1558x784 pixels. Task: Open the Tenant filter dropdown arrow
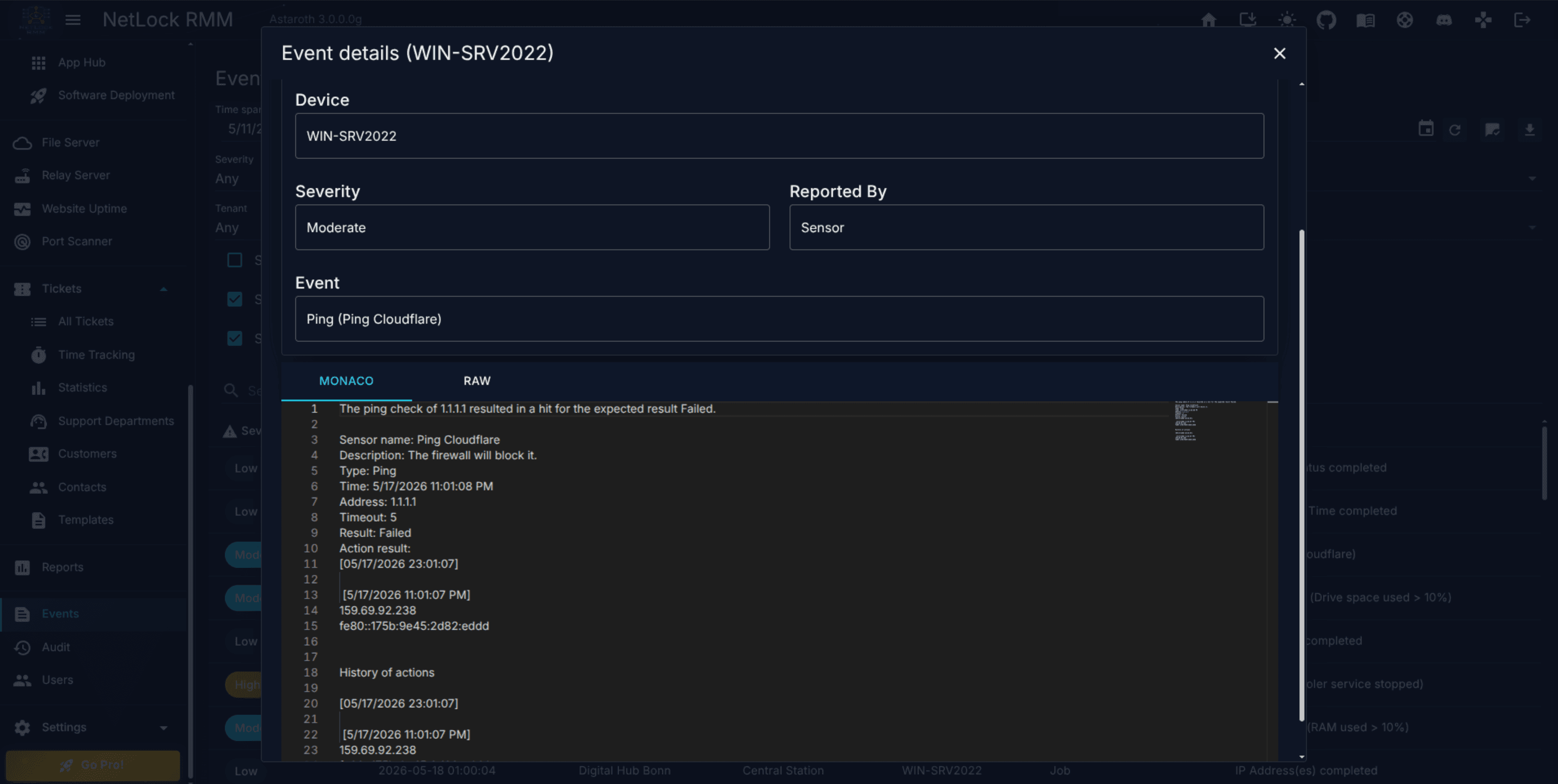[1532, 228]
